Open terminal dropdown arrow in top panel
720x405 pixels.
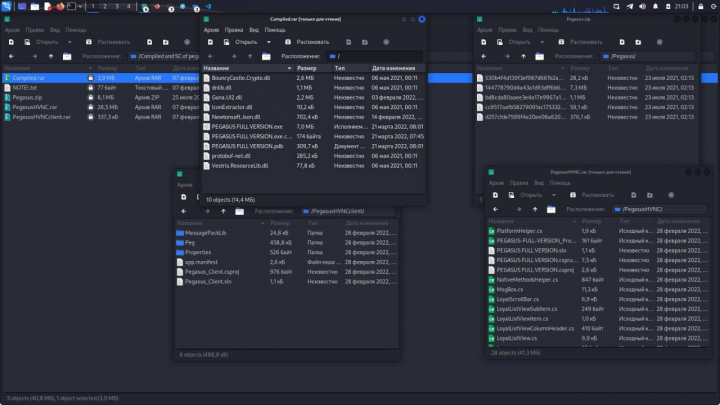(x=80, y=6)
